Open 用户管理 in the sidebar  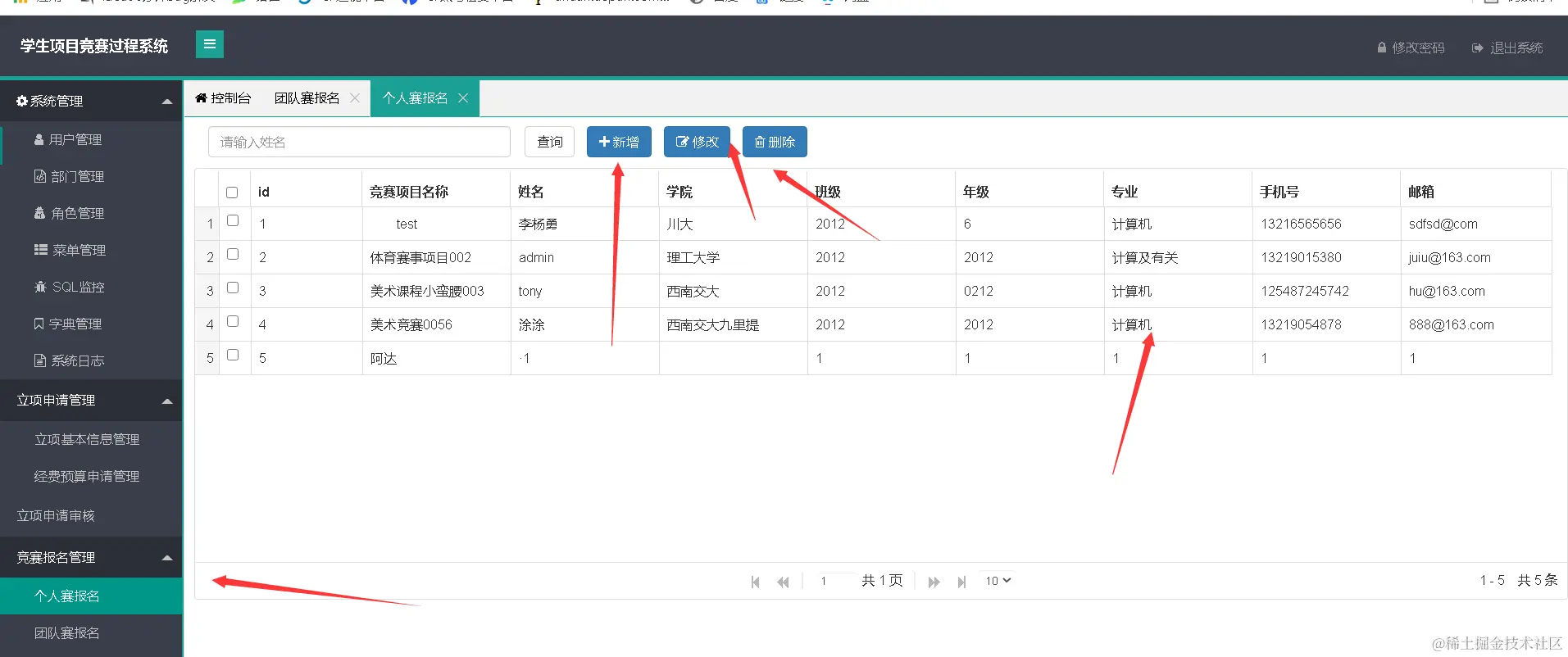tap(91, 140)
